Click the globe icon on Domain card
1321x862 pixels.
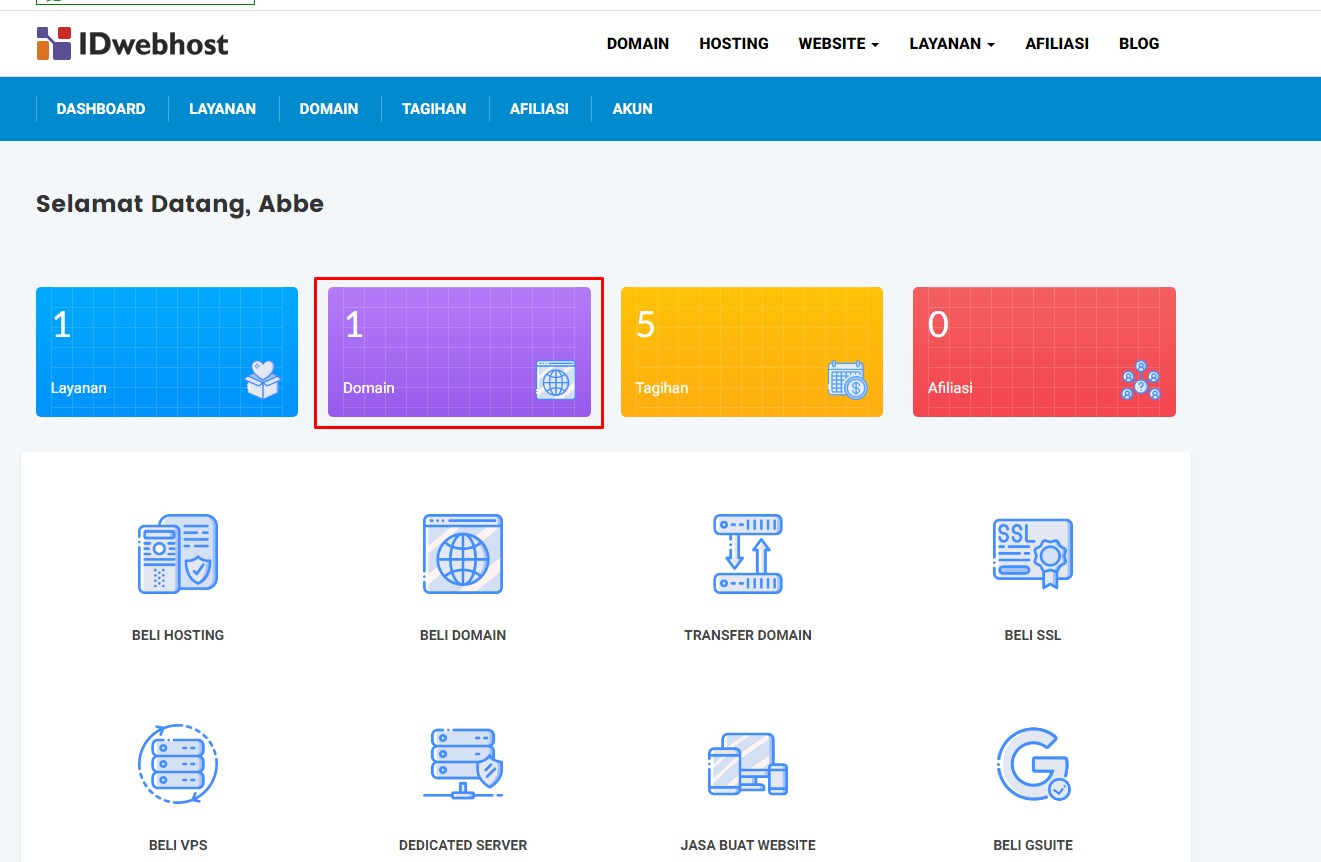[556, 381]
